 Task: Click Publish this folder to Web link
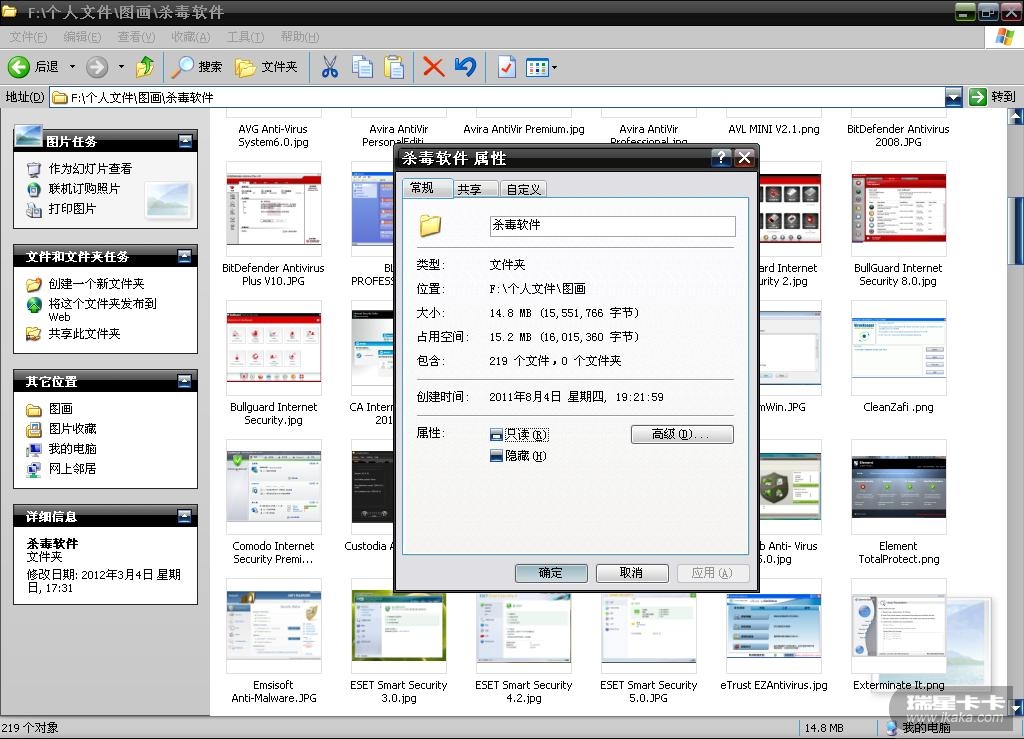[x=103, y=309]
